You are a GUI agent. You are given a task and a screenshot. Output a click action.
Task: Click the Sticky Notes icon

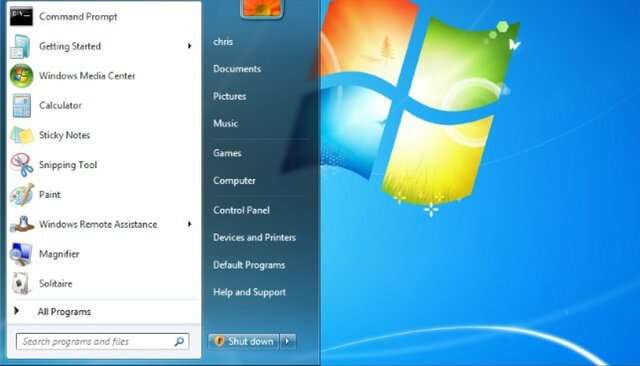click(x=22, y=135)
